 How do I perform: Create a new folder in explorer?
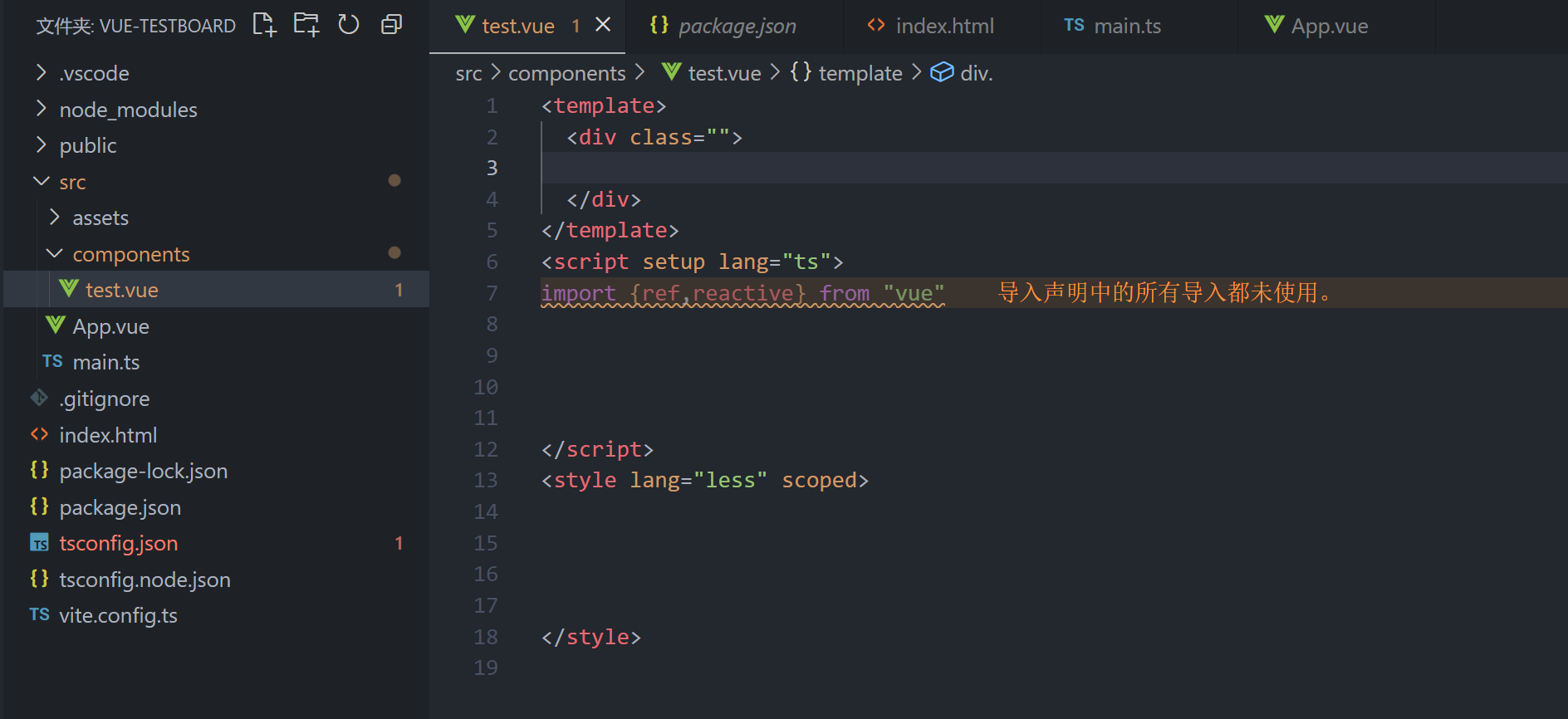tap(306, 25)
